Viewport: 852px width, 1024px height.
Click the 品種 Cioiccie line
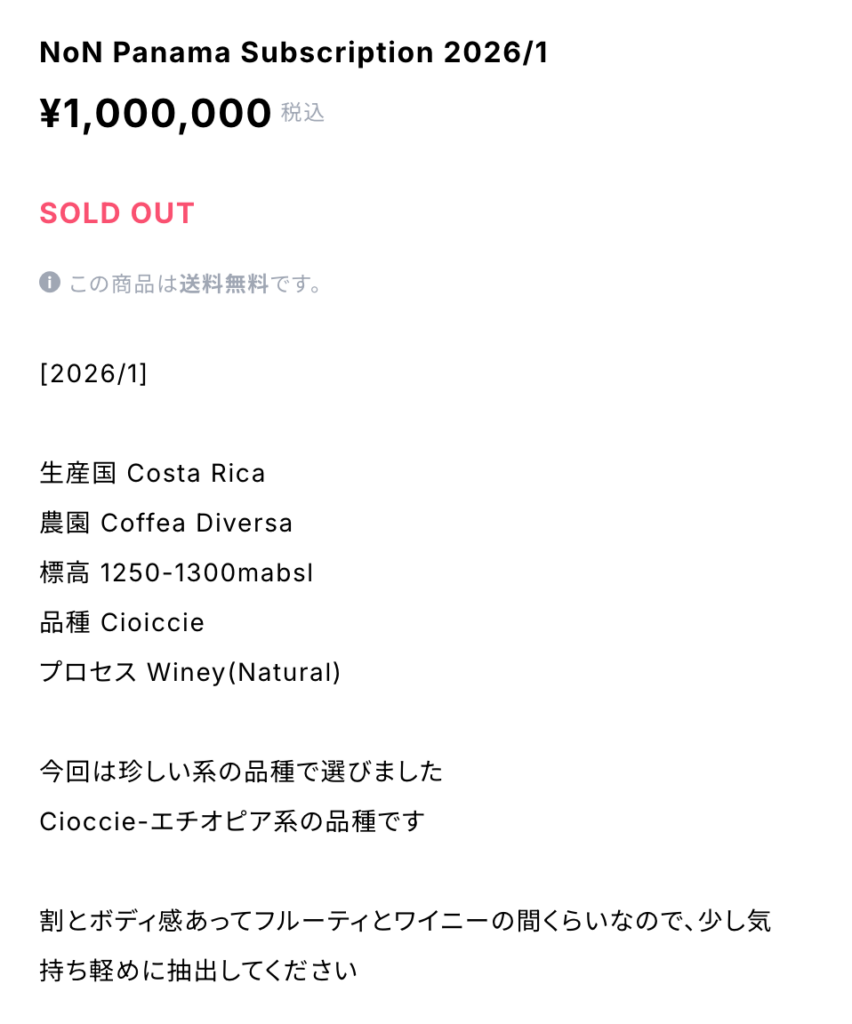point(122,623)
